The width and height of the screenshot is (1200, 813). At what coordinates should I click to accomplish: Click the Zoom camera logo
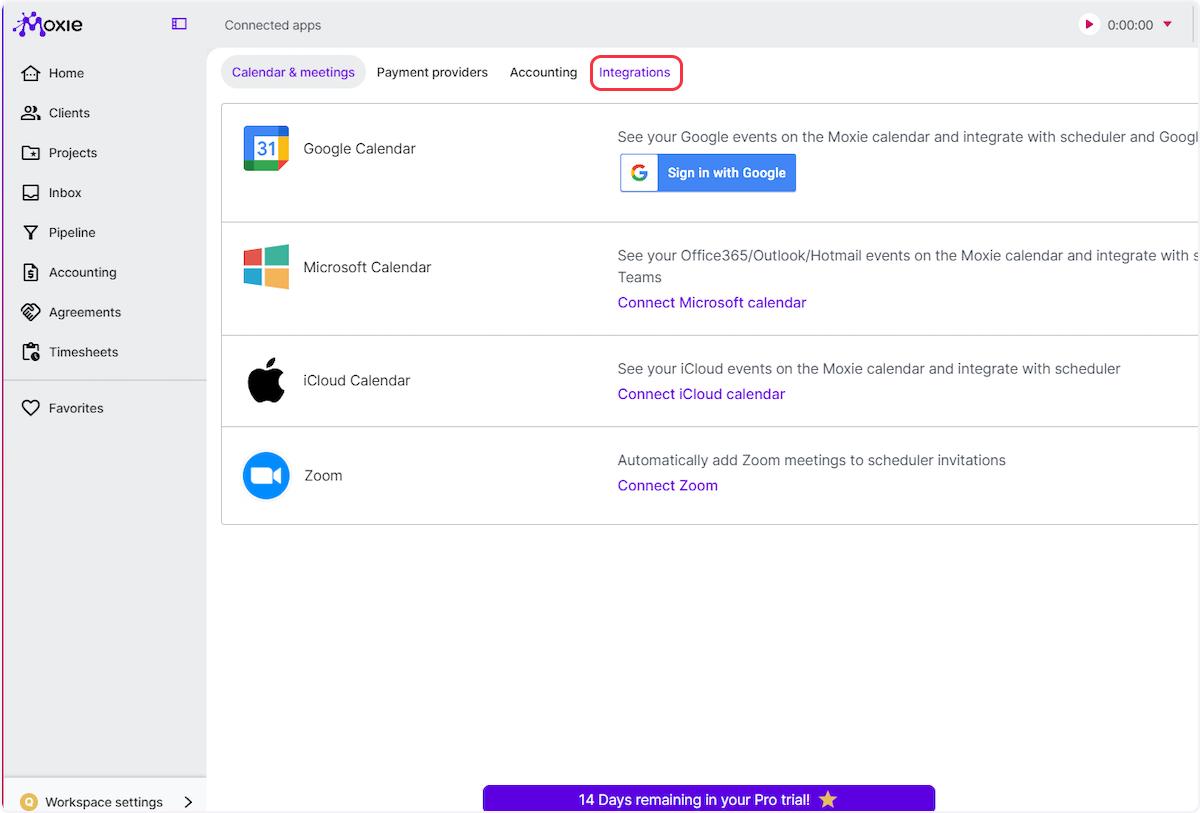[266, 476]
